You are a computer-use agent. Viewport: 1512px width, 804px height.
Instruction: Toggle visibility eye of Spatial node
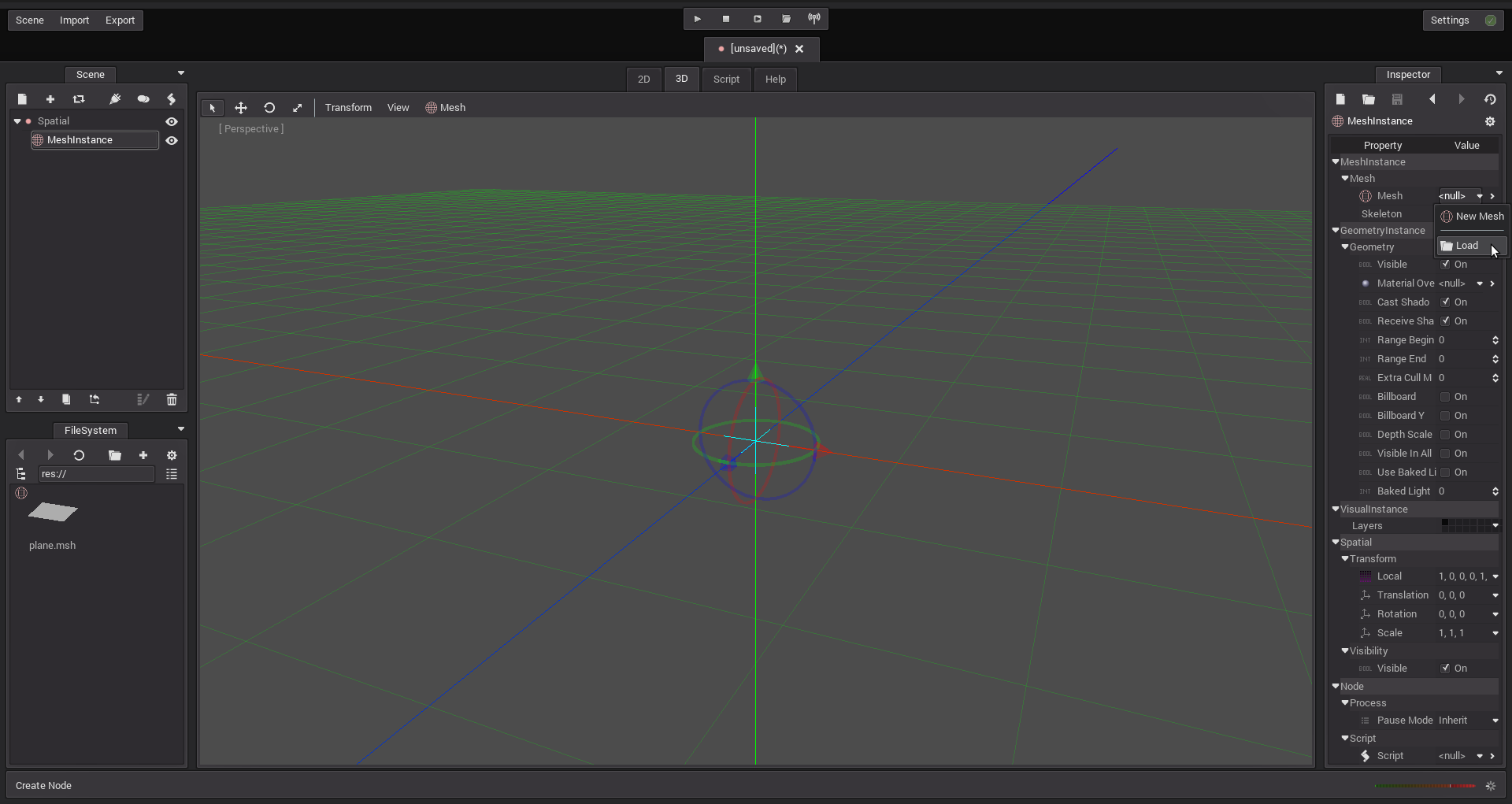(x=172, y=121)
